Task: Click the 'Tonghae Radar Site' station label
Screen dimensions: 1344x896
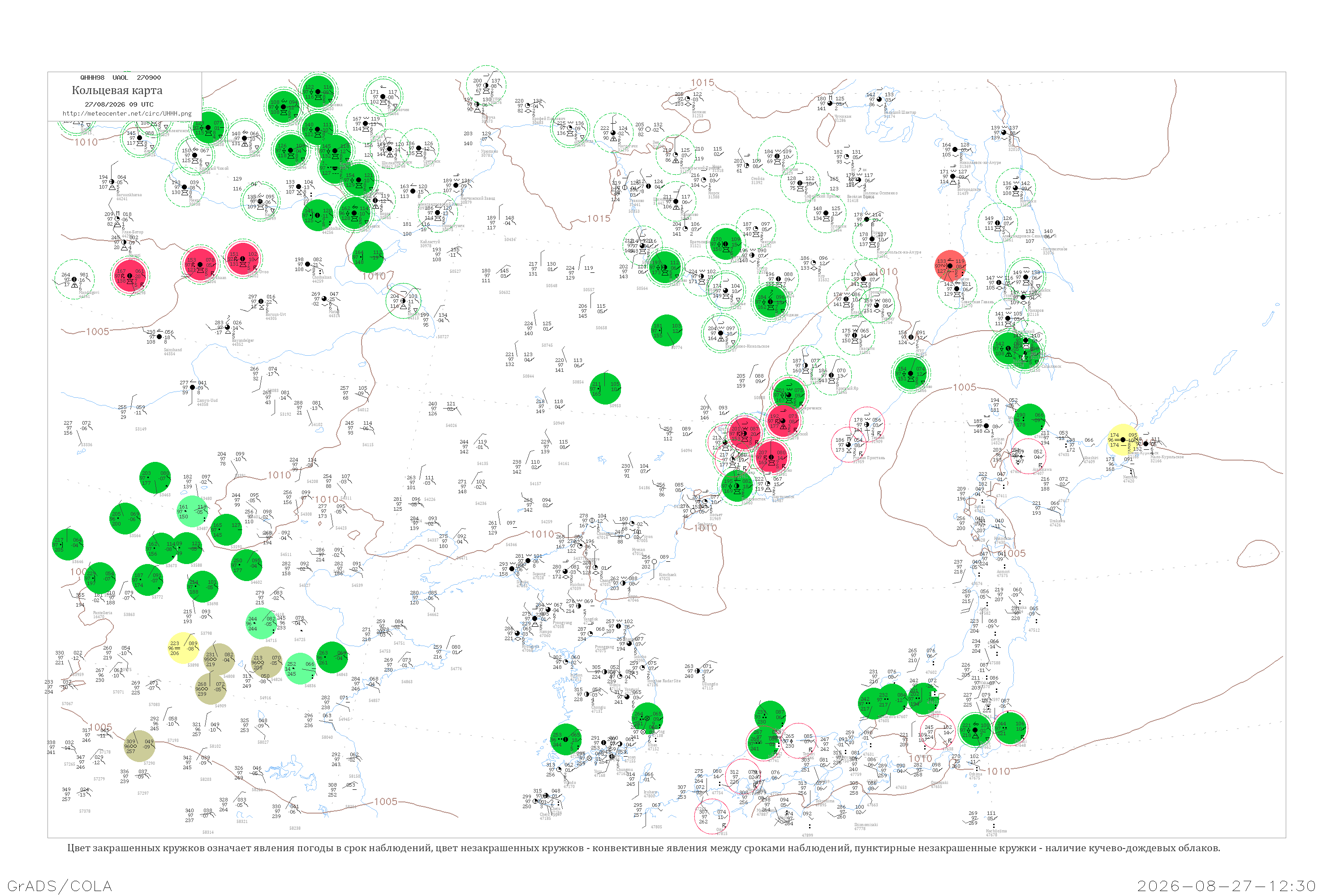Action: [663, 681]
